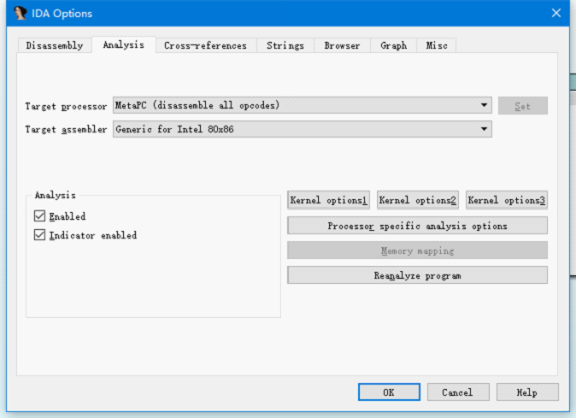Click Reanalyze program
The image size is (576, 418).
[417, 275]
